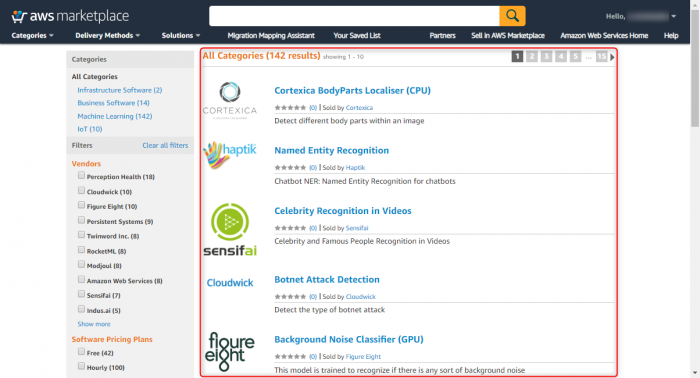700x378 pixels.
Task: Open Migration Mapping Assistant menu item
Action: click(x=271, y=36)
